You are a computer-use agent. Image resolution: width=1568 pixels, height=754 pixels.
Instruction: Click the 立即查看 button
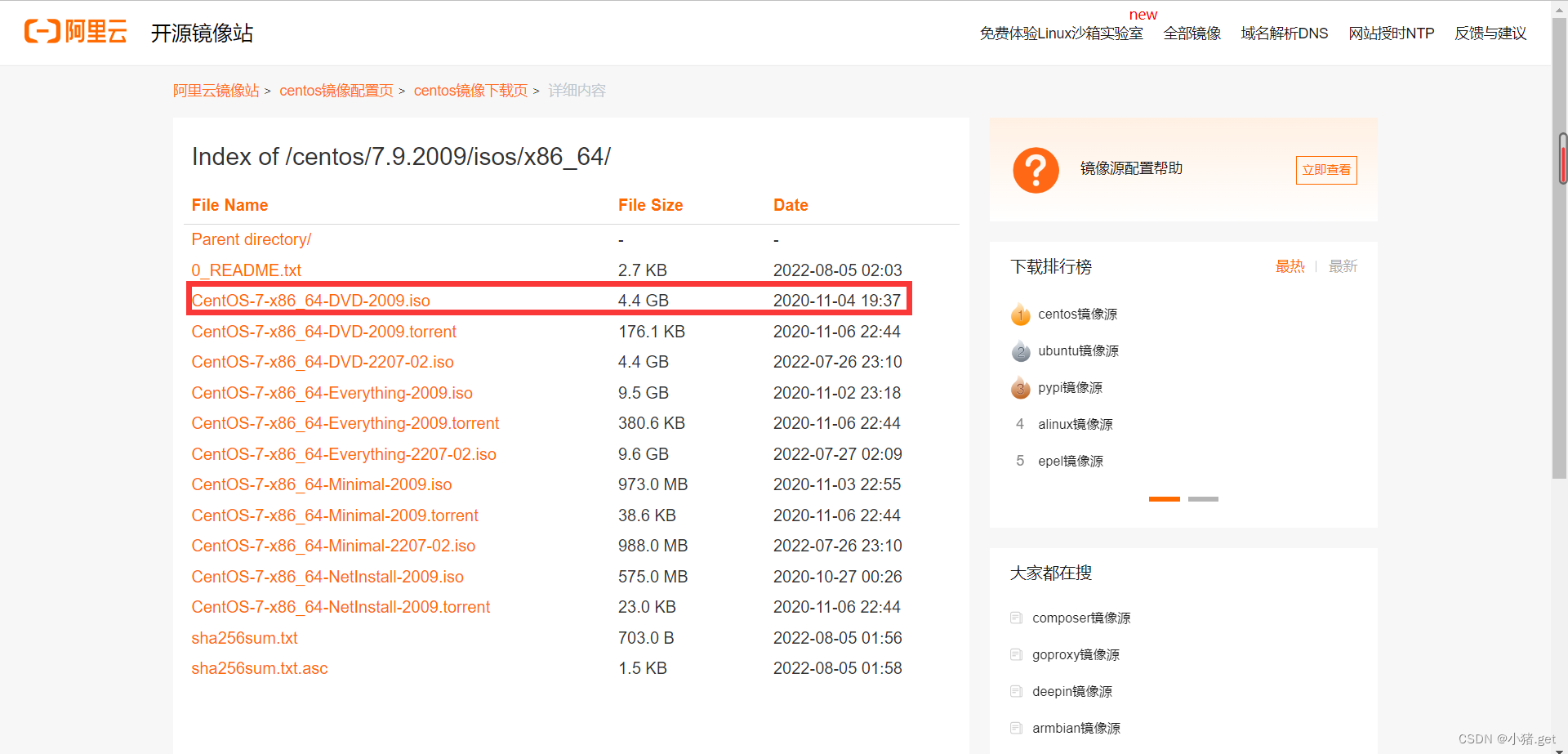coord(1326,170)
